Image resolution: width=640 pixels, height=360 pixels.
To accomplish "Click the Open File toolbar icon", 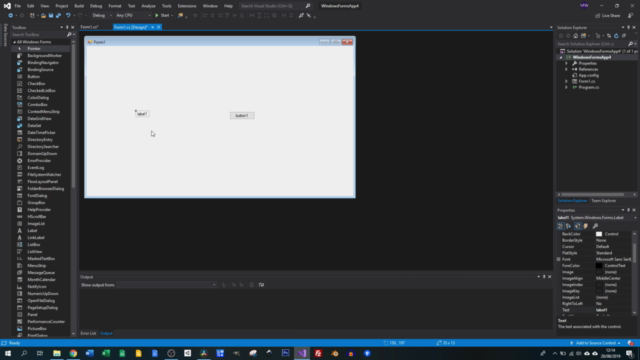I will pos(43,16).
